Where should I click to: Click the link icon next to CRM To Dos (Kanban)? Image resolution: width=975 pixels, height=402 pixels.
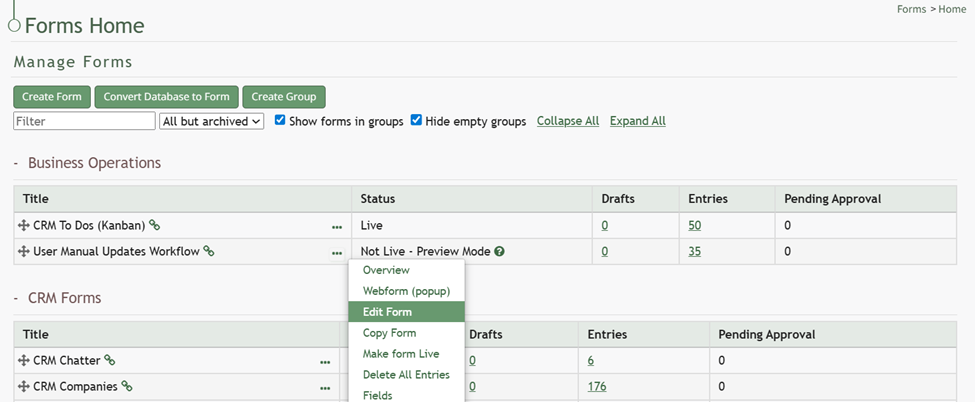155,226
